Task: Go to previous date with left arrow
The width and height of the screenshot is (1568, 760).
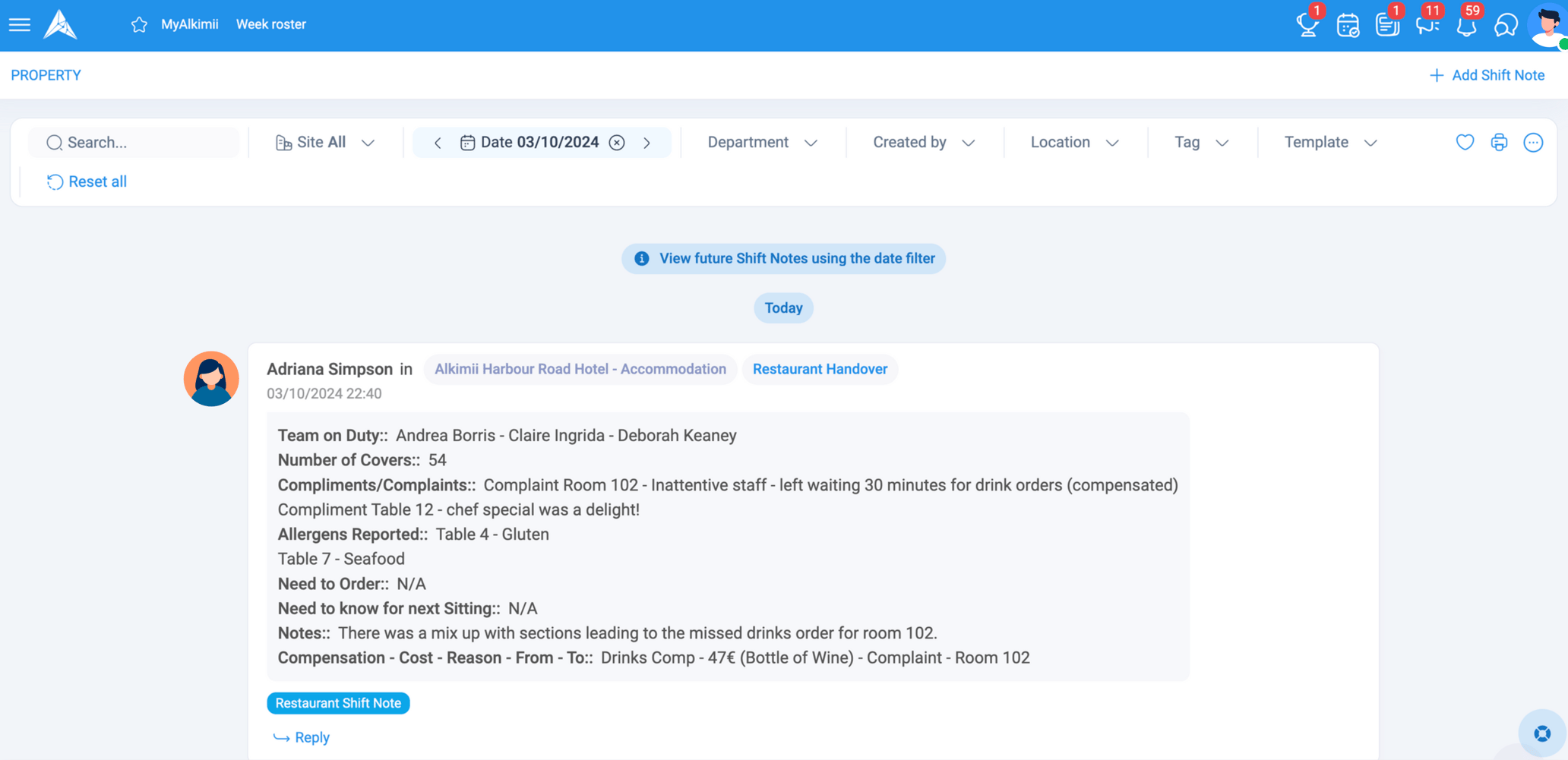Action: pyautogui.click(x=438, y=143)
